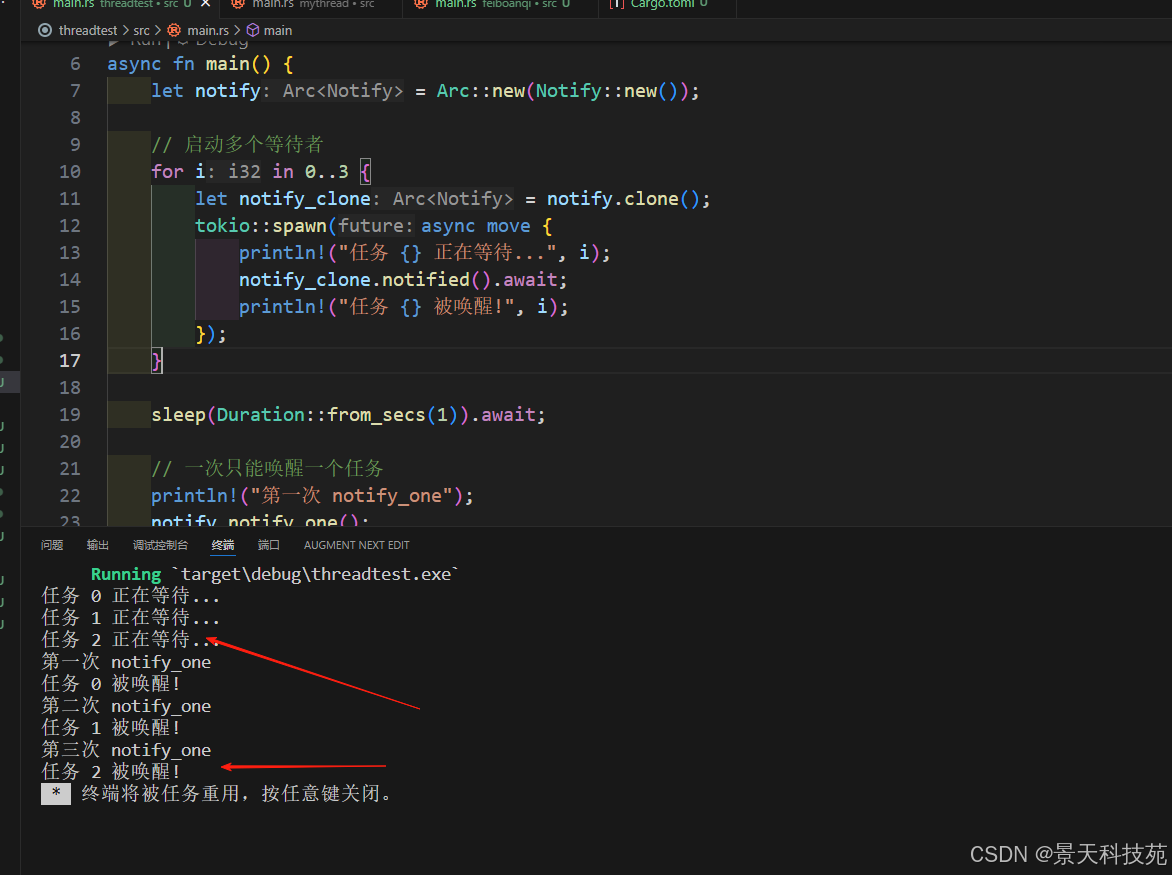
Task: Click terminal output "任务 1 正在等待..."
Action: (131, 618)
